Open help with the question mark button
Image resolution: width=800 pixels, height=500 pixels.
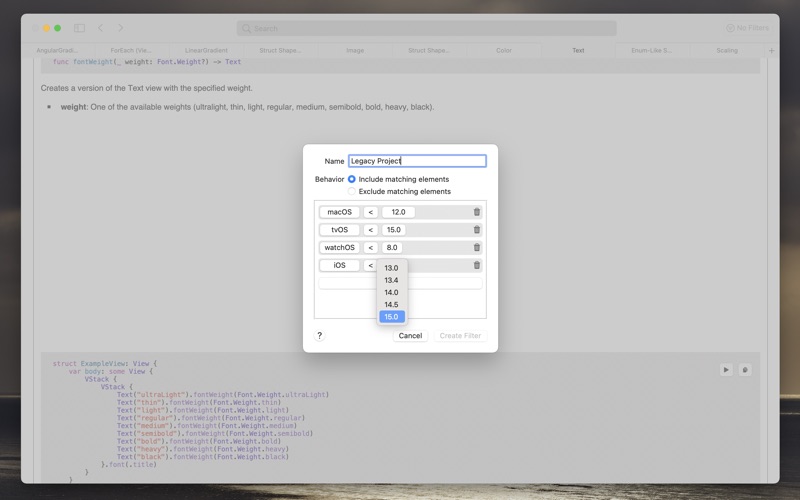(320, 336)
